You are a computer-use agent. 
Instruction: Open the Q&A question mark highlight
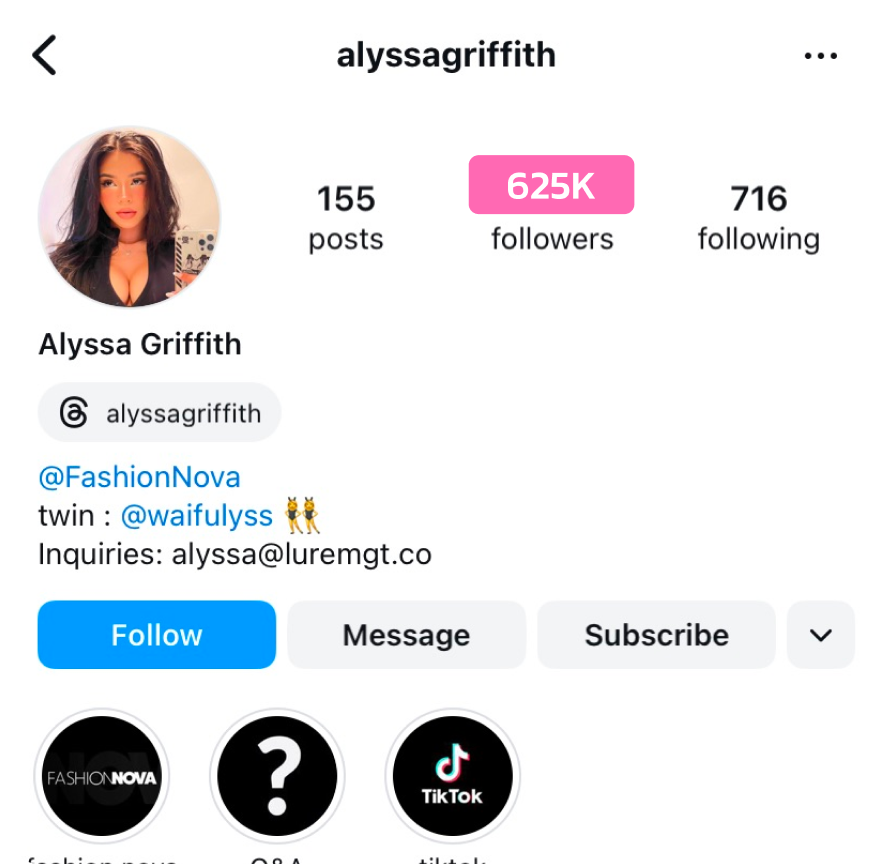[277, 776]
